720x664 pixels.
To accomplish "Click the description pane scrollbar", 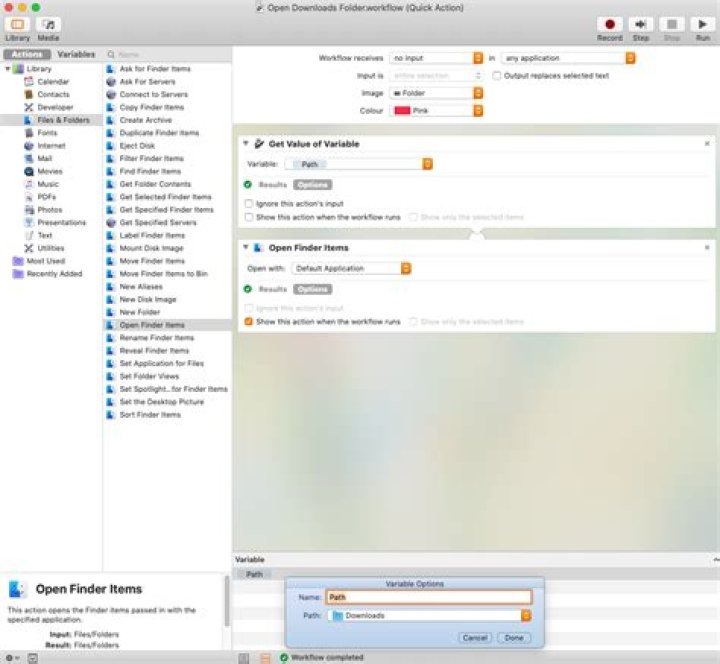I will (226, 601).
